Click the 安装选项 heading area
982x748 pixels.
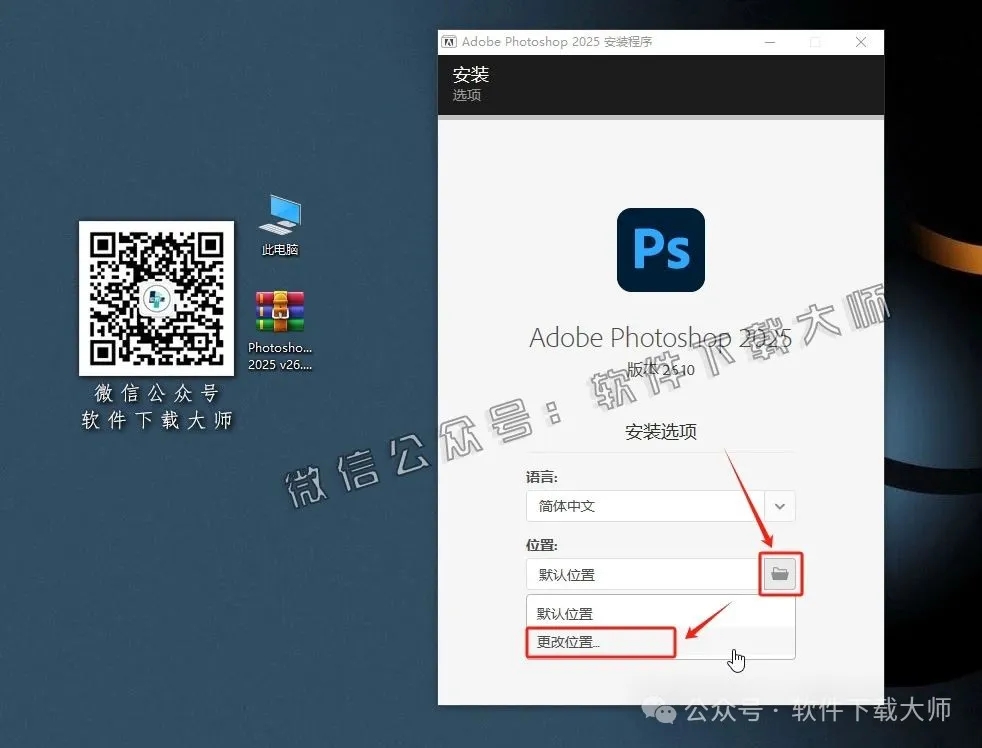click(x=660, y=433)
